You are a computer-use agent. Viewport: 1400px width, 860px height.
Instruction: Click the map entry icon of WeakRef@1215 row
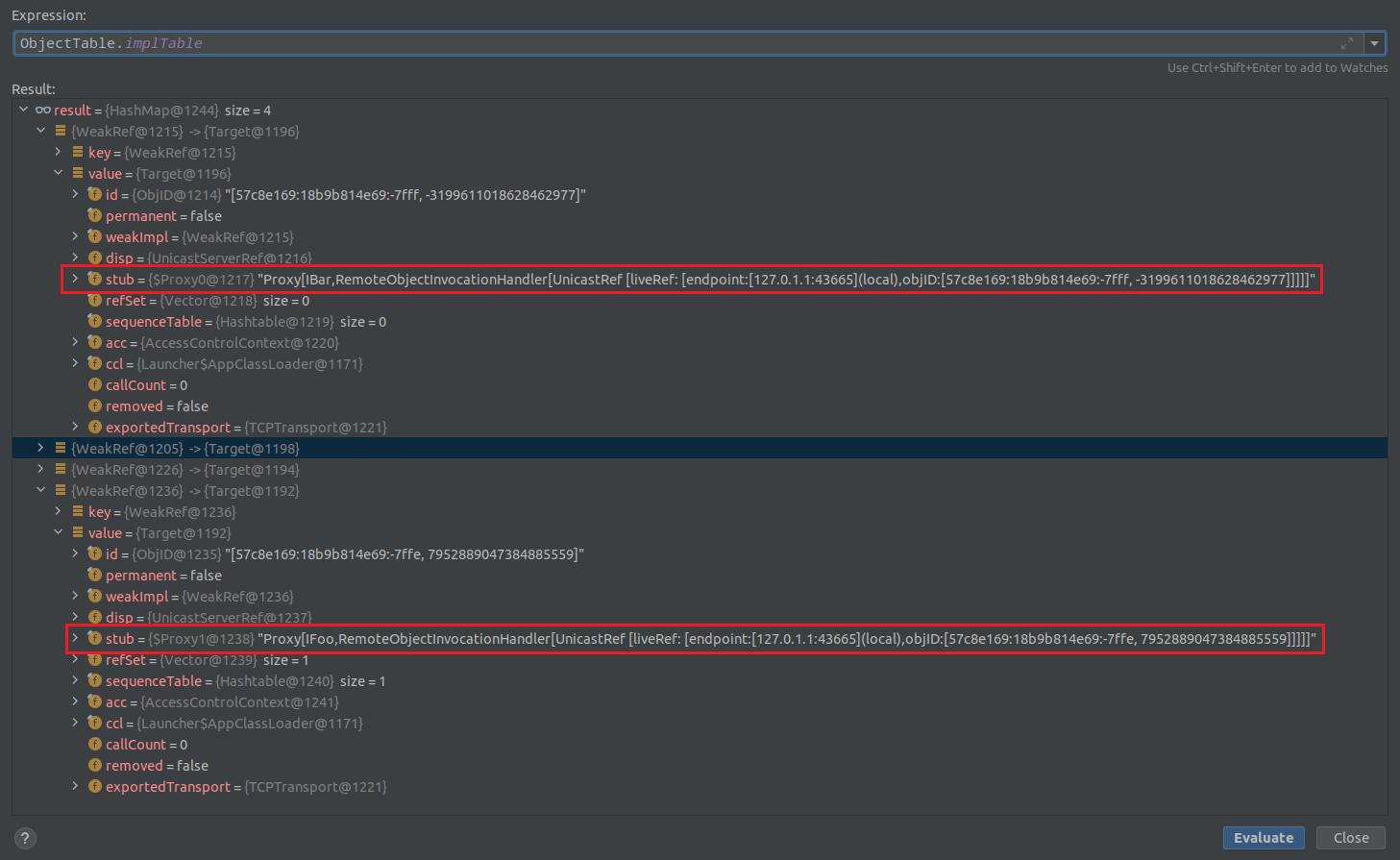[x=60, y=131]
